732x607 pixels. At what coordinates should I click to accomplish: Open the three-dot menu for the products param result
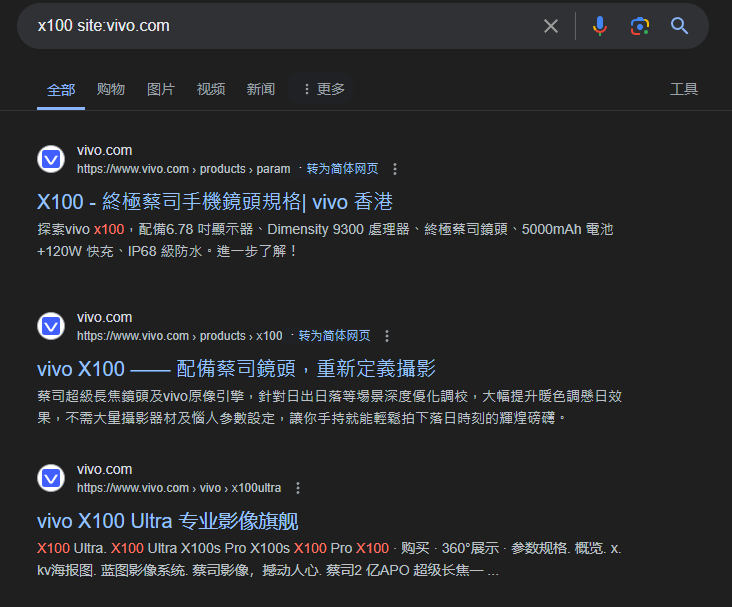[395, 169]
